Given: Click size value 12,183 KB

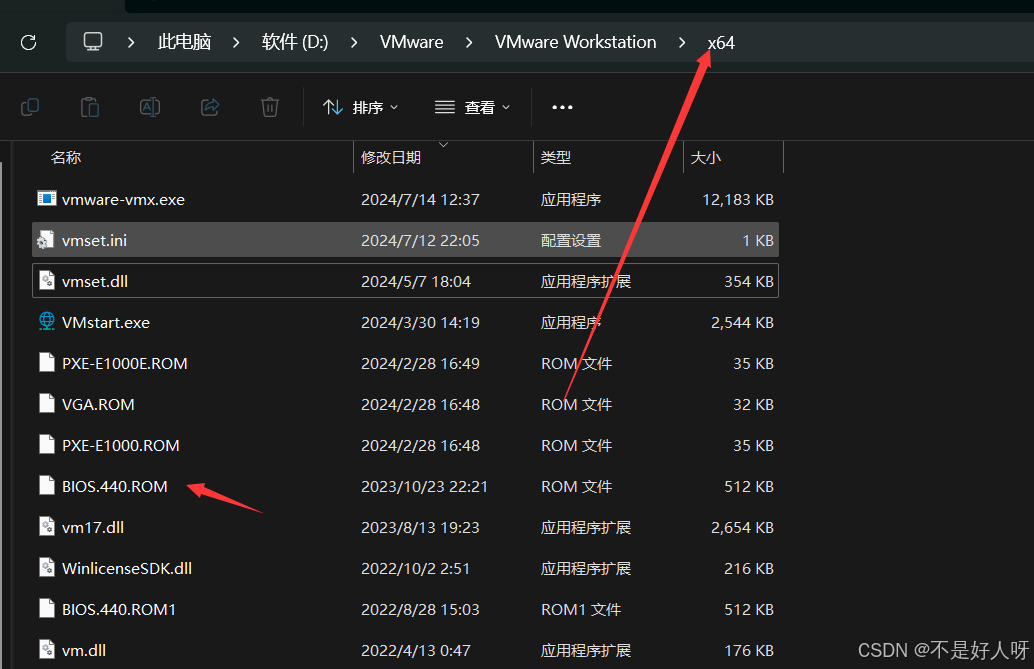Looking at the screenshot, I should pos(738,199).
